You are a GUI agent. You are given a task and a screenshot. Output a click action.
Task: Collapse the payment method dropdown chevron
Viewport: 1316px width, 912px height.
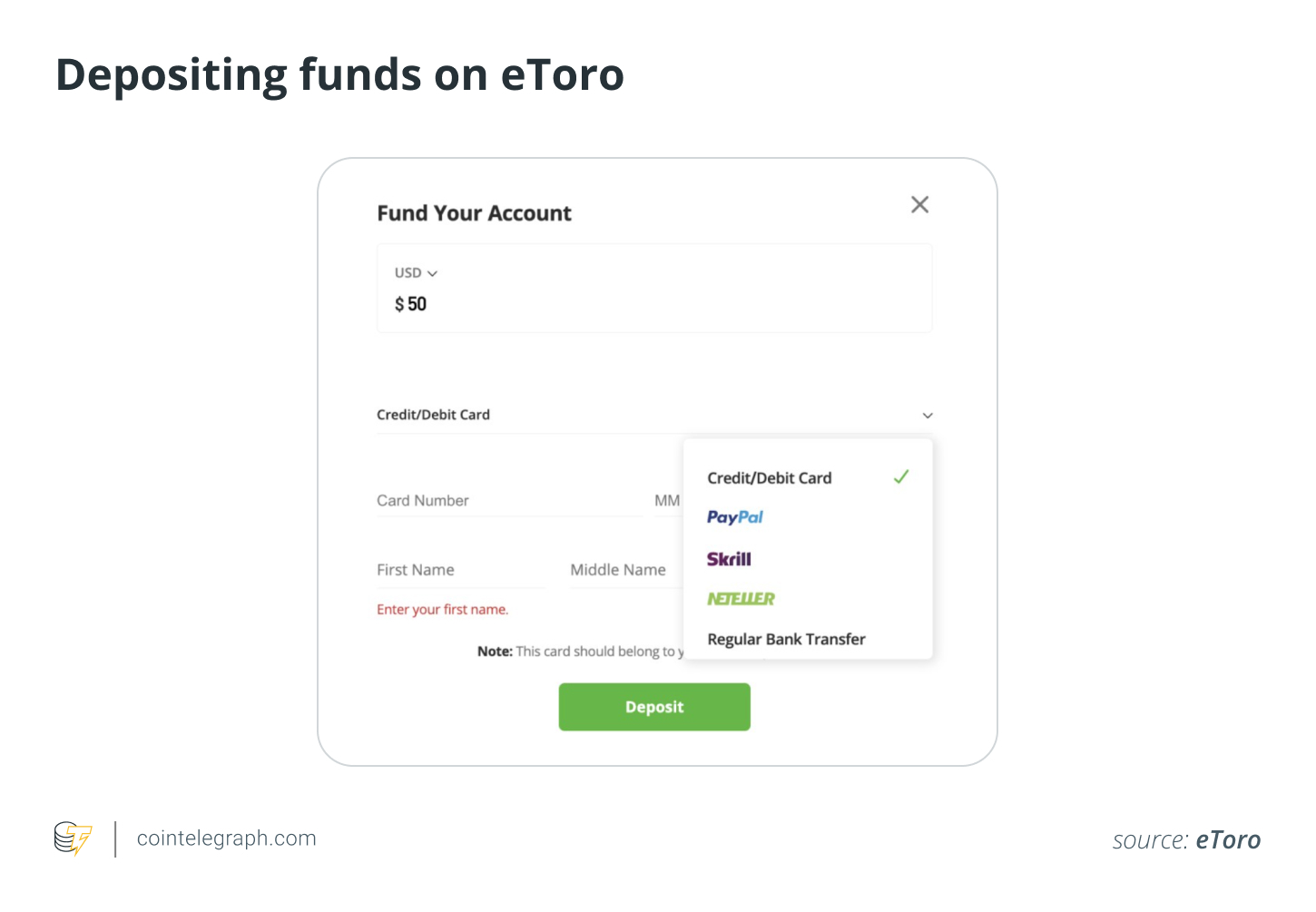coord(928,416)
